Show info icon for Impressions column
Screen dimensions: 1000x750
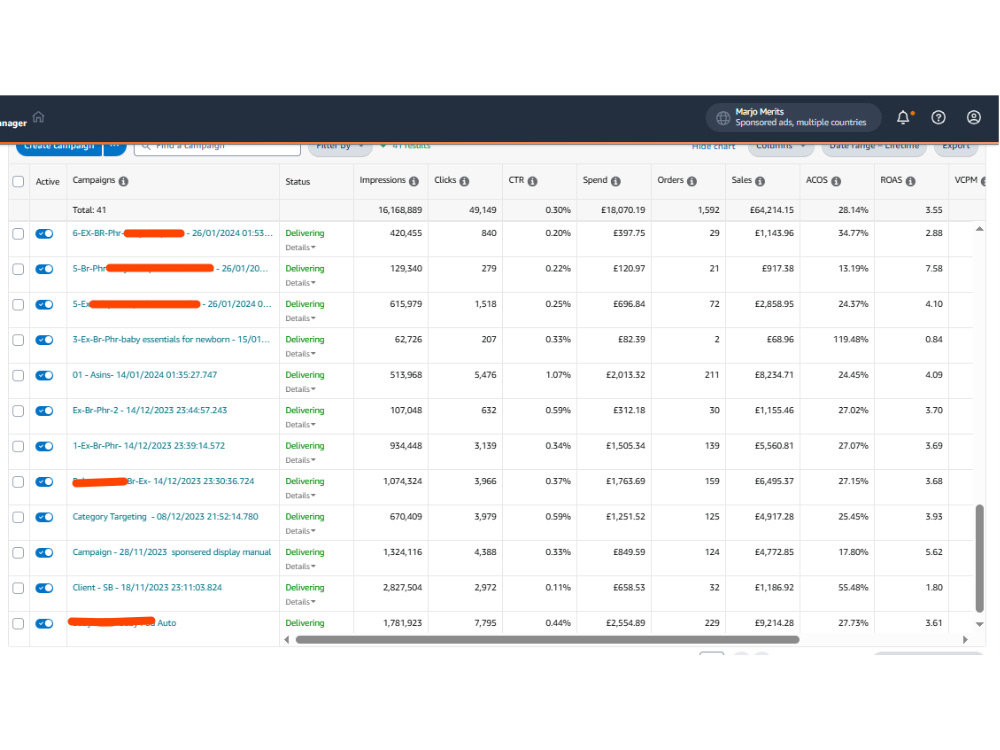point(414,181)
